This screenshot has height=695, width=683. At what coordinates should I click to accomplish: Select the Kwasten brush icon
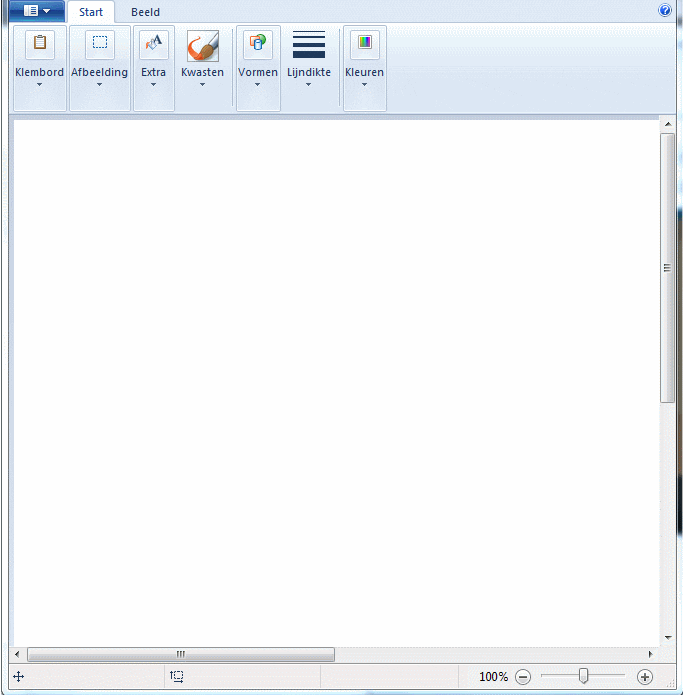pos(203,46)
